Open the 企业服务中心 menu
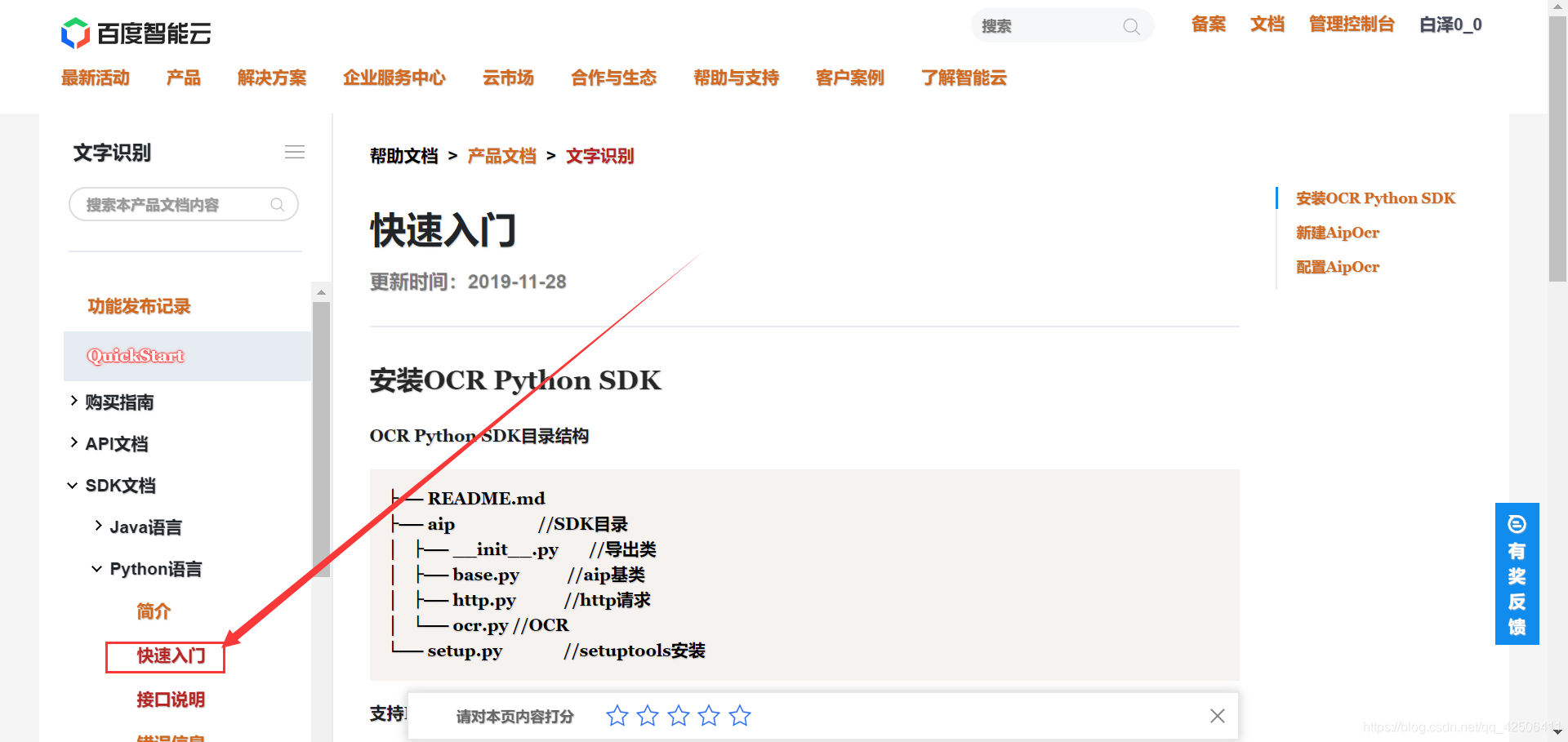The image size is (1568, 742). coord(394,78)
